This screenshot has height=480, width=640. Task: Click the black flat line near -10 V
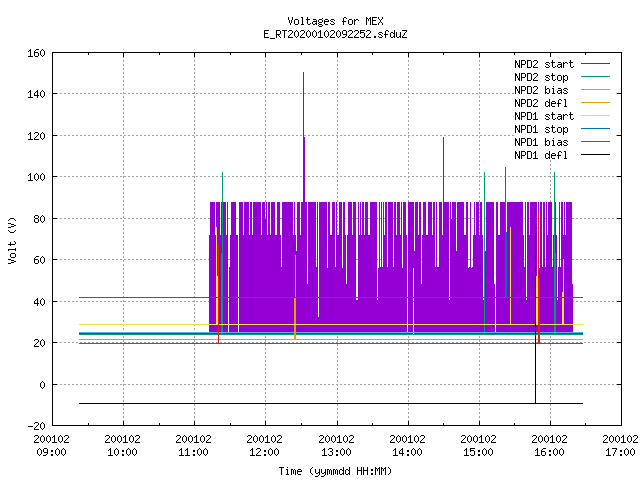tap(331, 403)
